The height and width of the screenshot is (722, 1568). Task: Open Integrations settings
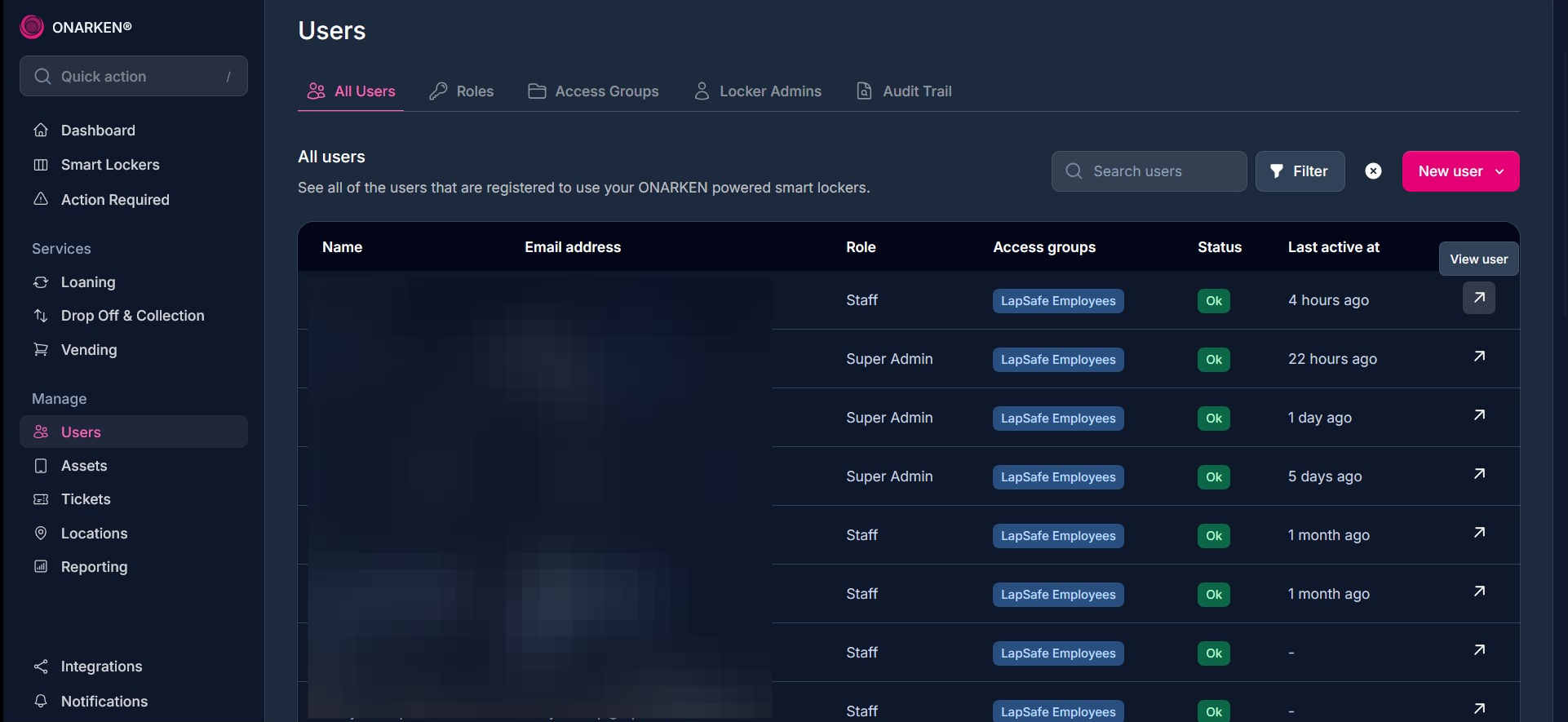pyautogui.click(x=101, y=667)
